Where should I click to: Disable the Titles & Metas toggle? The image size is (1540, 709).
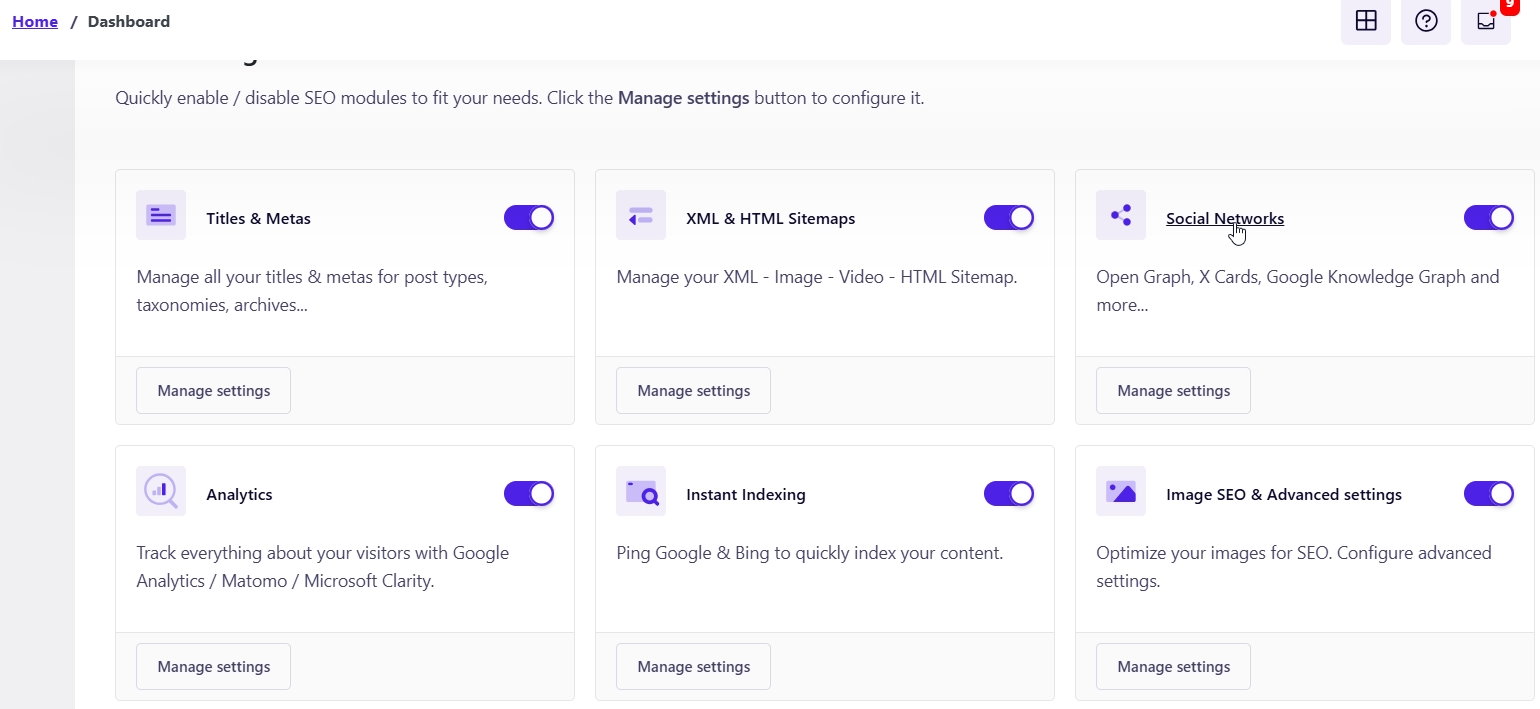(529, 218)
